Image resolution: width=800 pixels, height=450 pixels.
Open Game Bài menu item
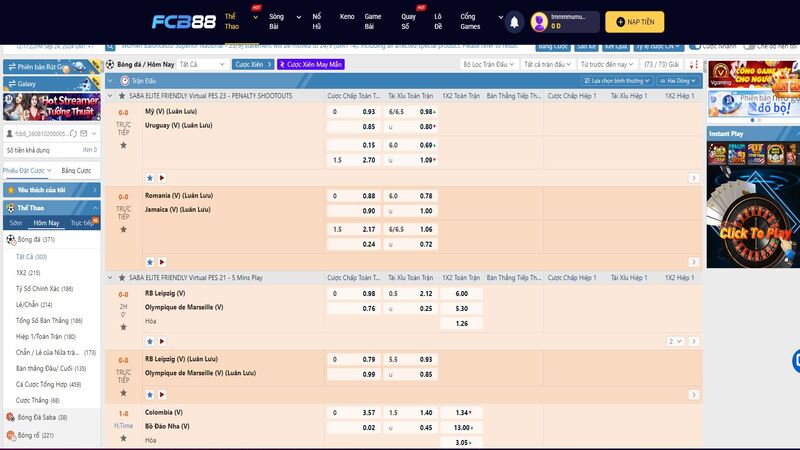[x=372, y=21]
